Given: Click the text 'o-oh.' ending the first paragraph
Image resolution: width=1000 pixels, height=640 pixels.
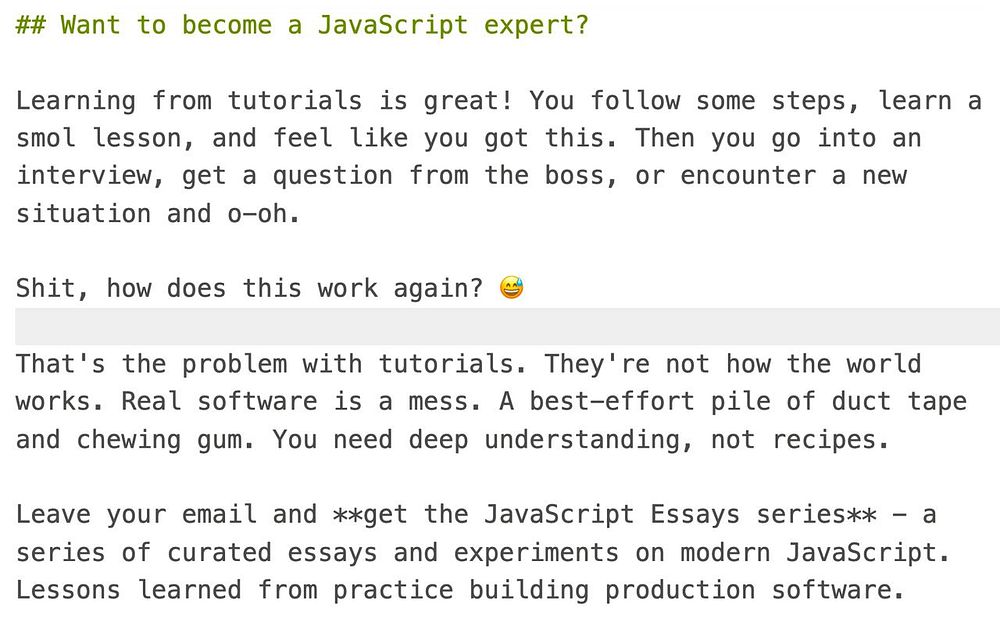Looking at the screenshot, I should coord(263,214).
